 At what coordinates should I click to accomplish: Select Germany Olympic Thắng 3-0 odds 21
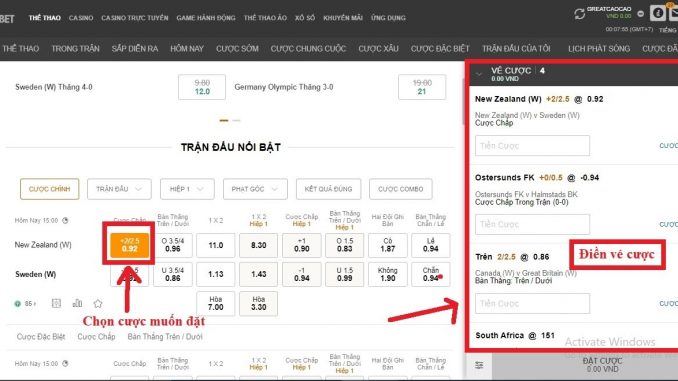point(422,87)
